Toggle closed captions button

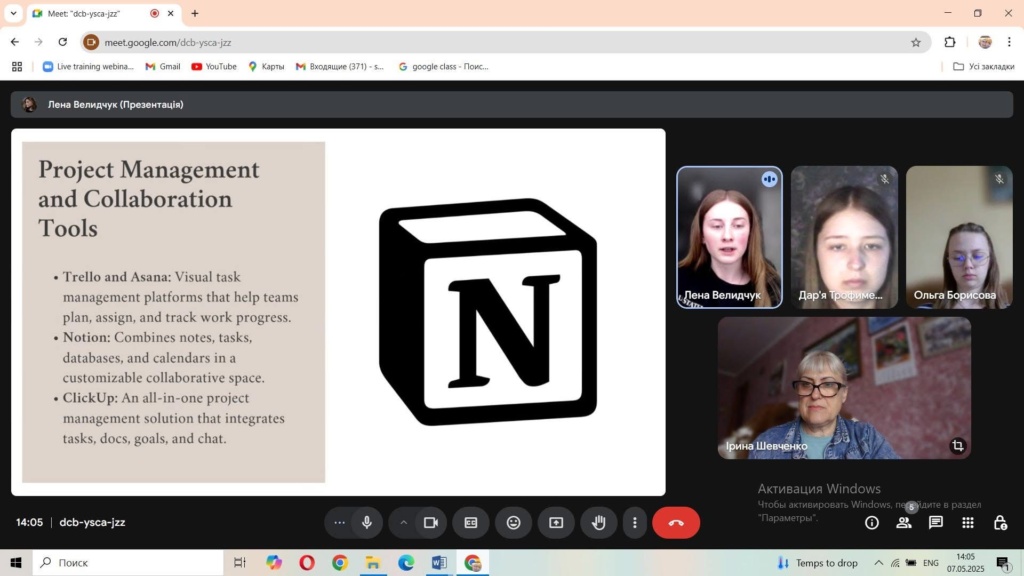tap(471, 522)
